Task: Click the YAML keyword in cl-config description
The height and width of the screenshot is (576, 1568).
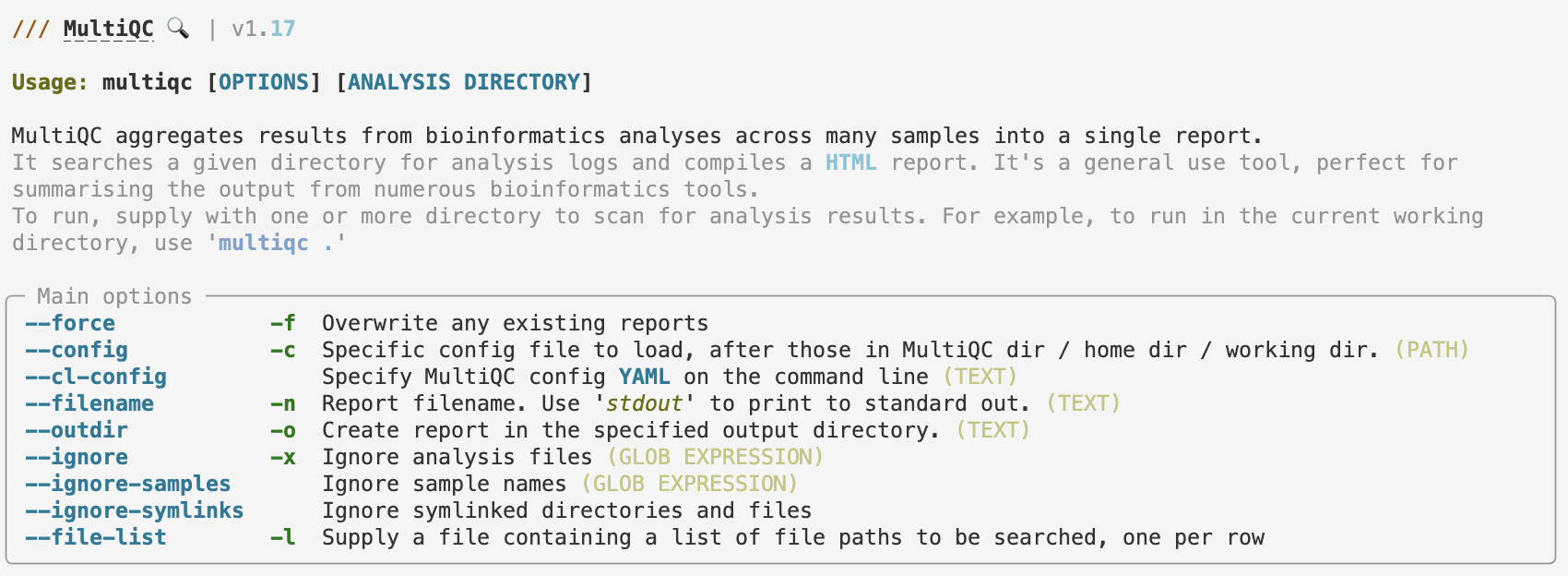Action: (x=645, y=377)
